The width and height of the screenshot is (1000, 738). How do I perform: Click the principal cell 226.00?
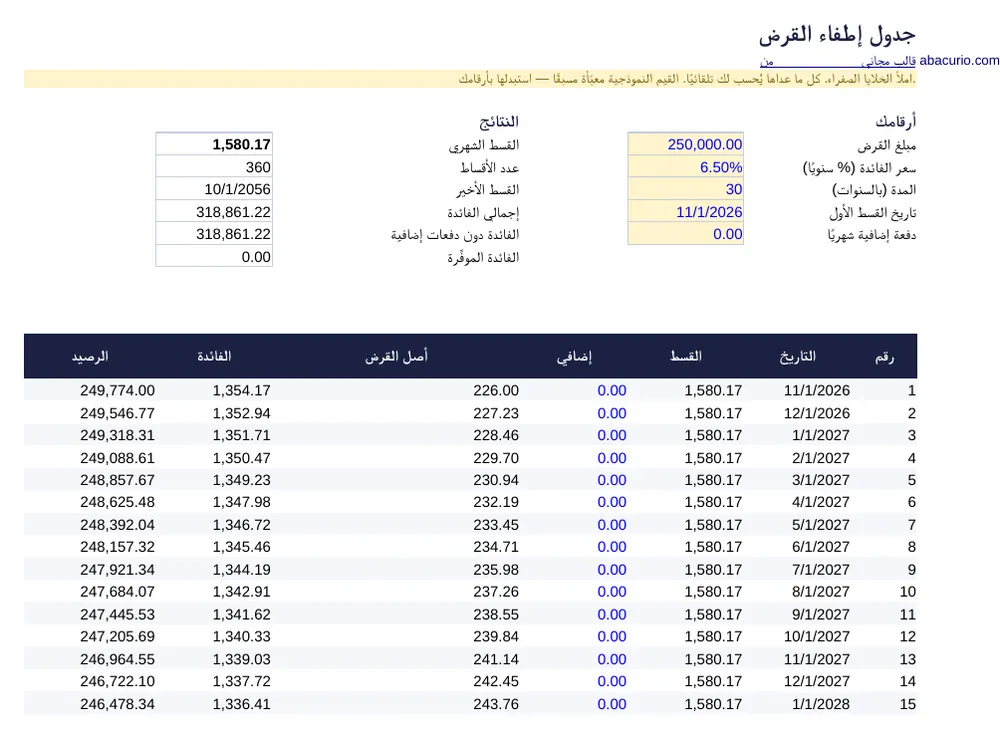coord(496,390)
